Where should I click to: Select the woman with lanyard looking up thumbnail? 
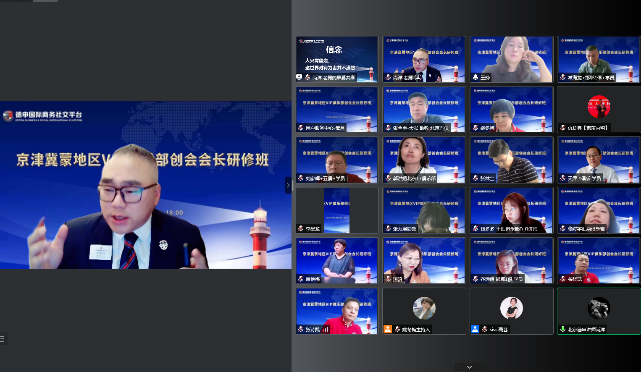pos(424,160)
